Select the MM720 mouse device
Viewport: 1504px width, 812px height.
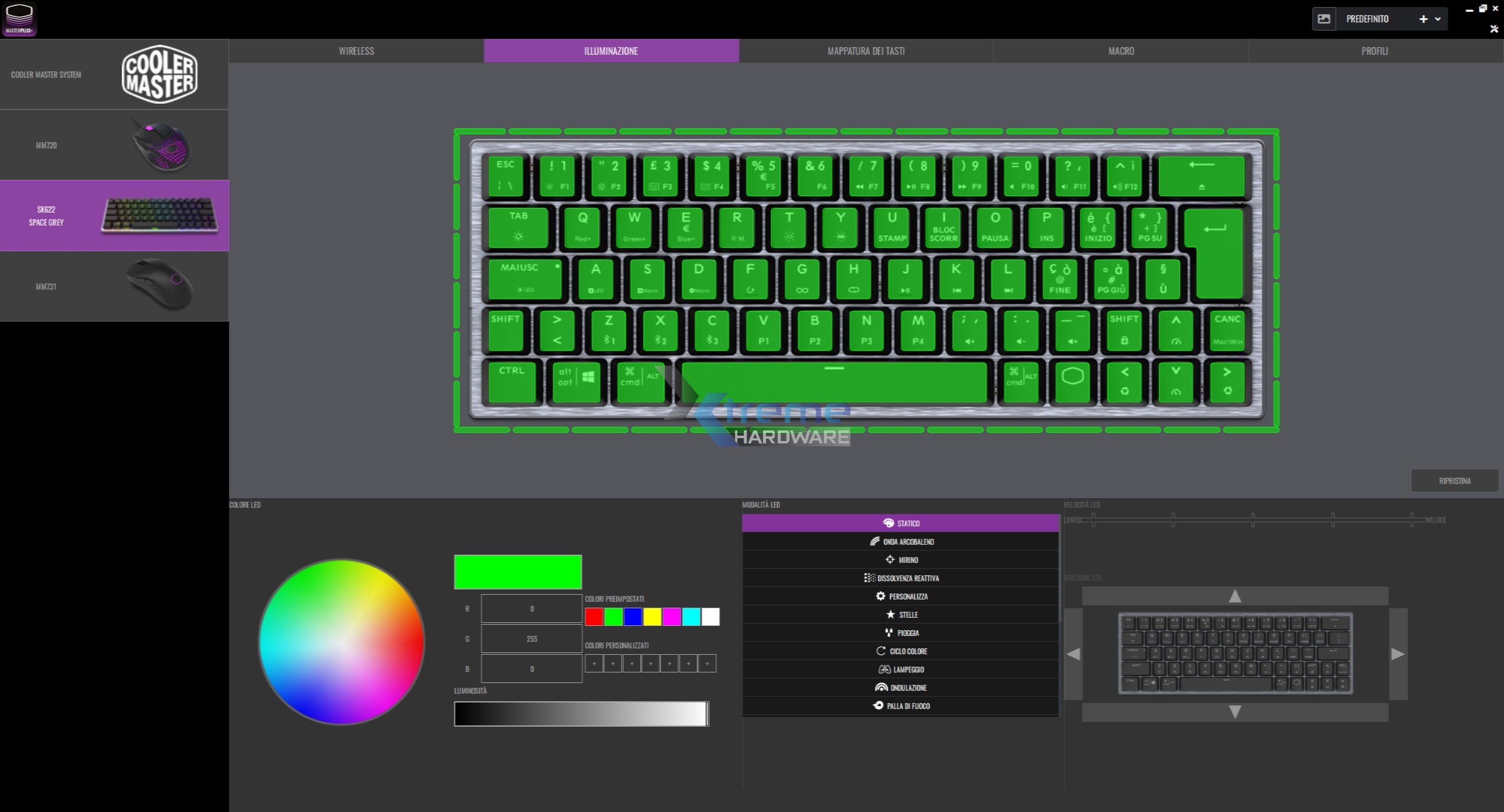click(114, 145)
